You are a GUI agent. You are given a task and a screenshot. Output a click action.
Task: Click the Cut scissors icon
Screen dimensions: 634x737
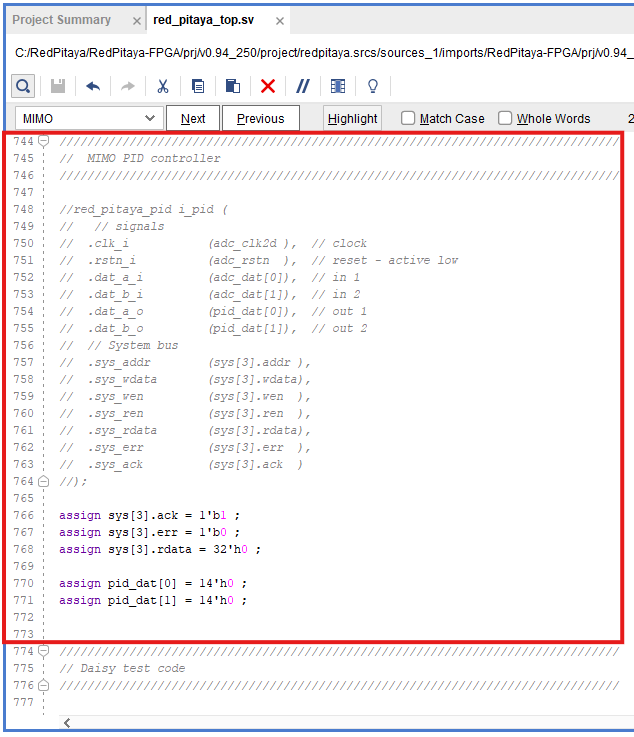click(163, 86)
